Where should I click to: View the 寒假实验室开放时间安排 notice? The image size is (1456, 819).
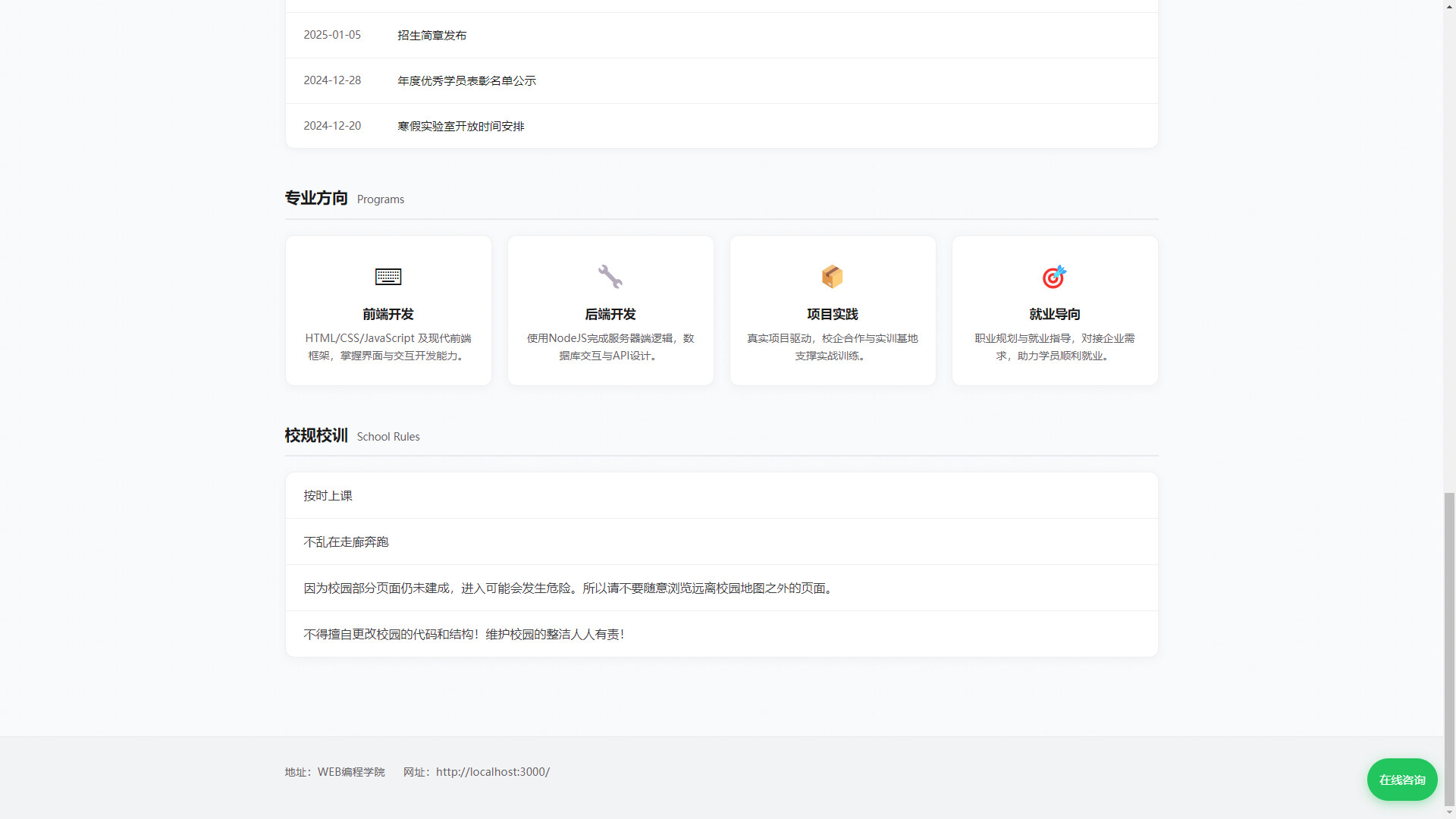(460, 126)
